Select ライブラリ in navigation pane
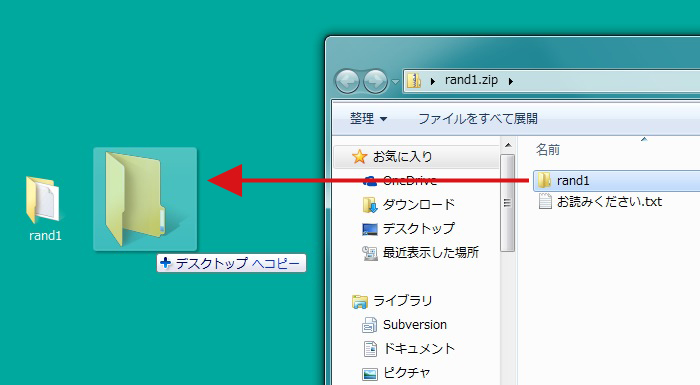 402,301
